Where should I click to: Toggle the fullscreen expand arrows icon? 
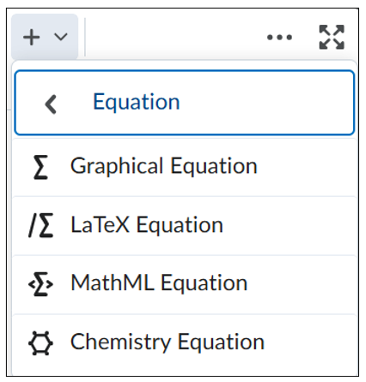332,37
